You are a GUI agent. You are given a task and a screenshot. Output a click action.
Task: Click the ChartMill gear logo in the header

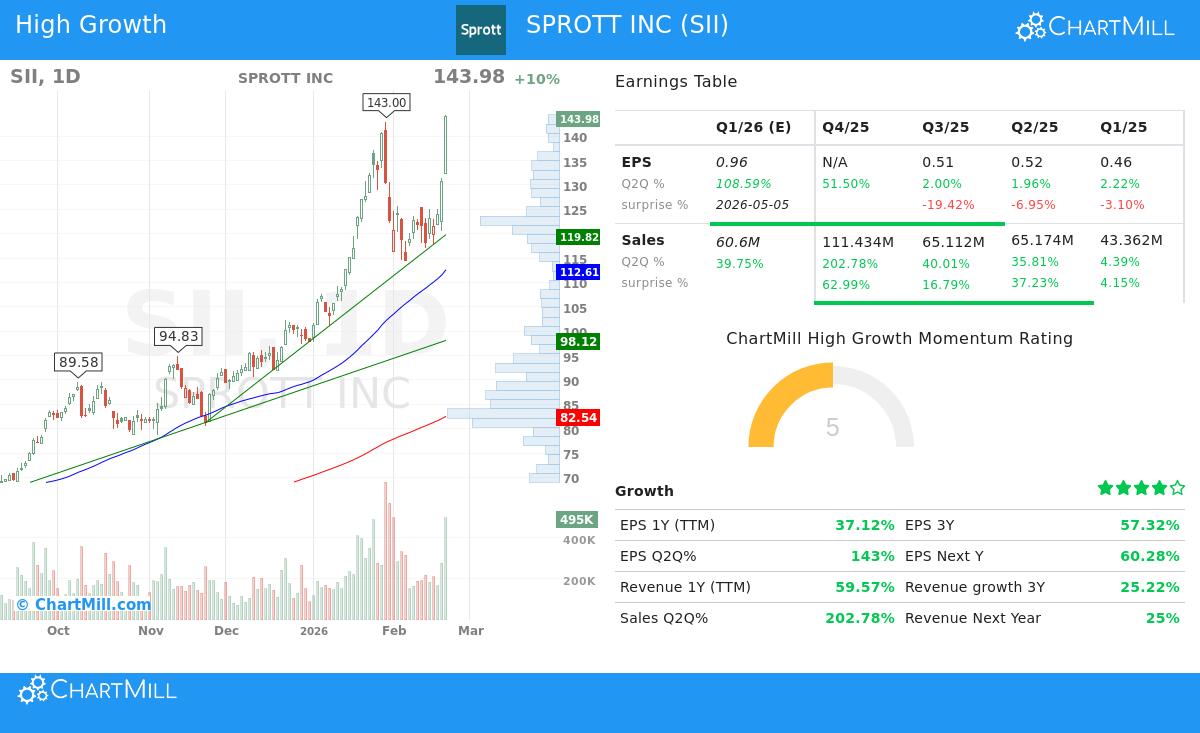click(1029, 26)
